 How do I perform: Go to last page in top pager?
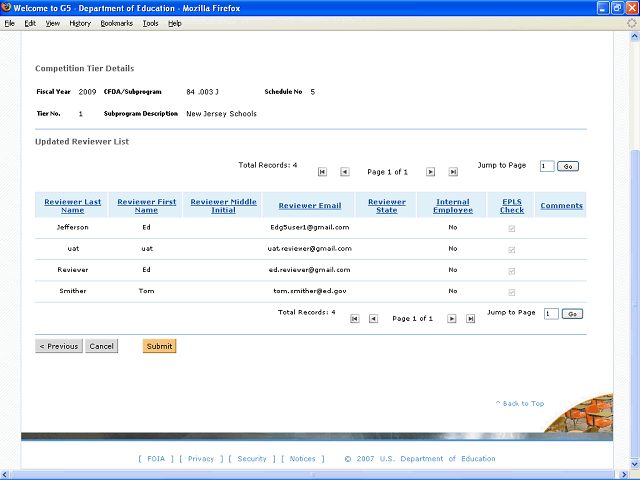(453, 172)
